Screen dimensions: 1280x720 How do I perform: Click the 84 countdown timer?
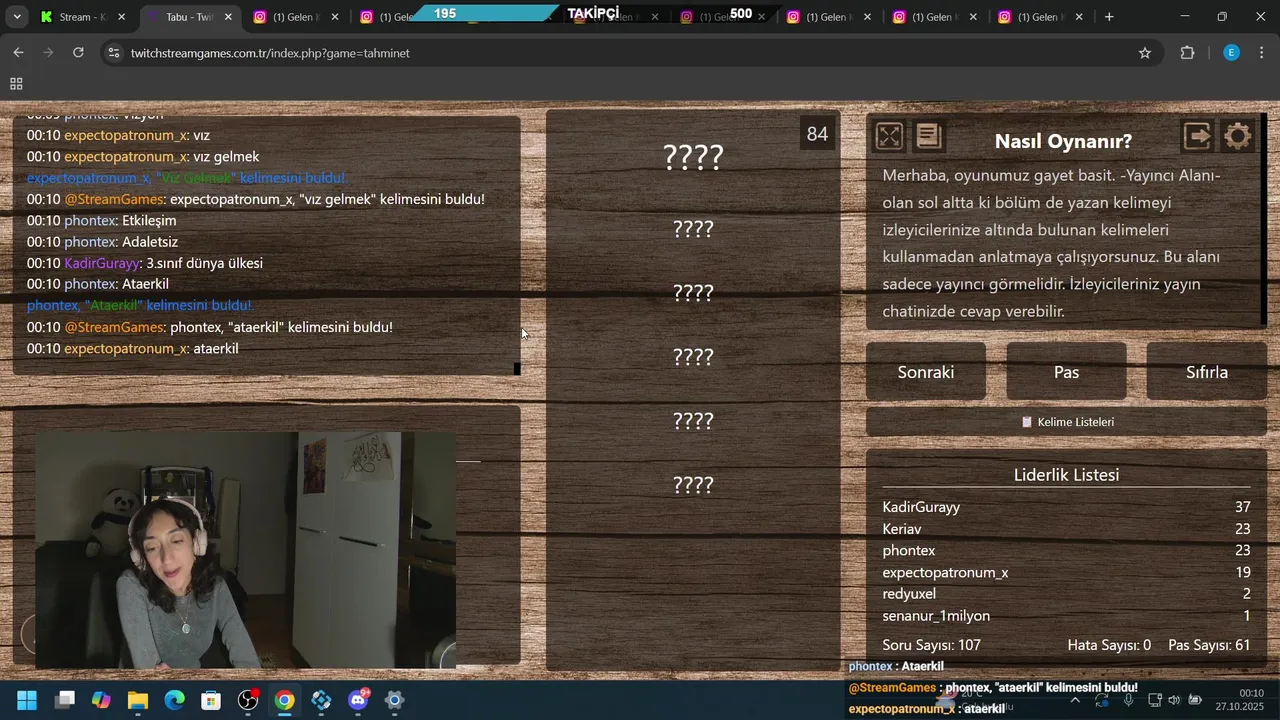point(817,134)
